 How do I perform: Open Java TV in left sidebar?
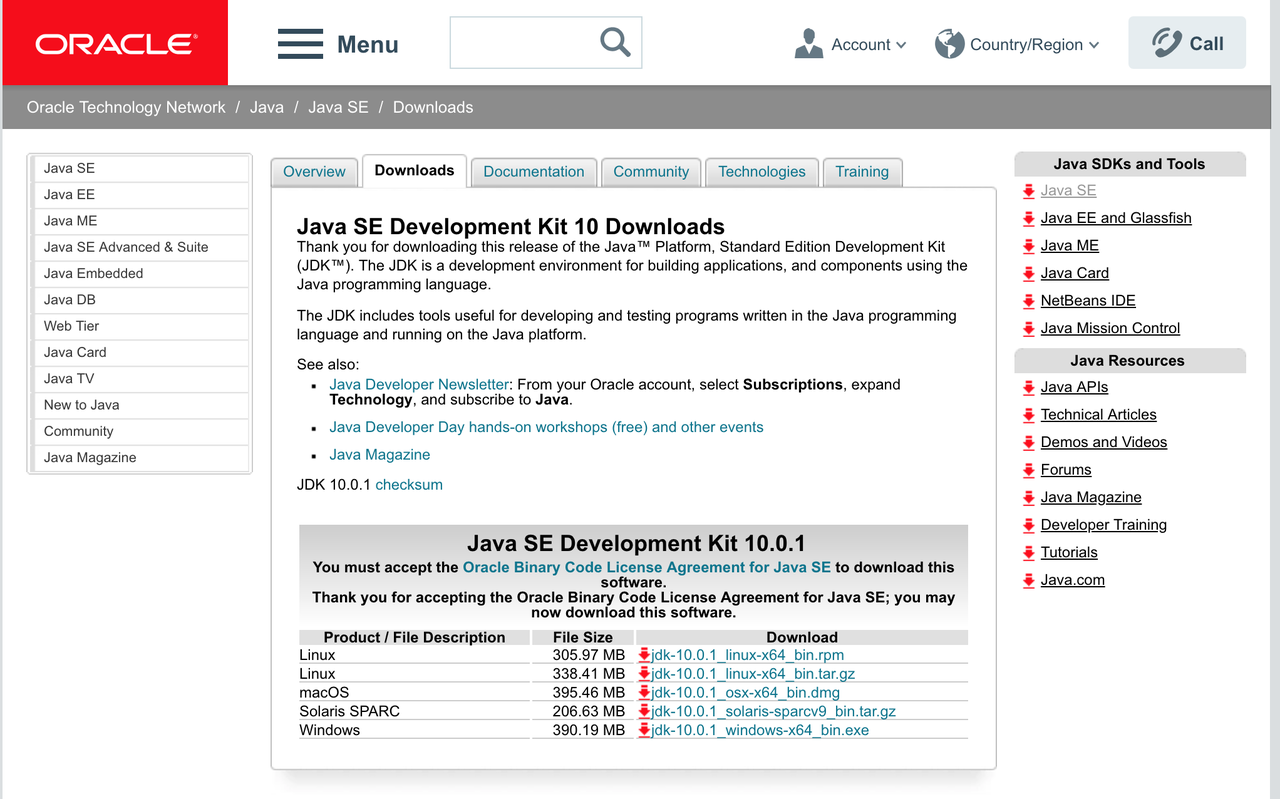pyautogui.click(x=140, y=379)
